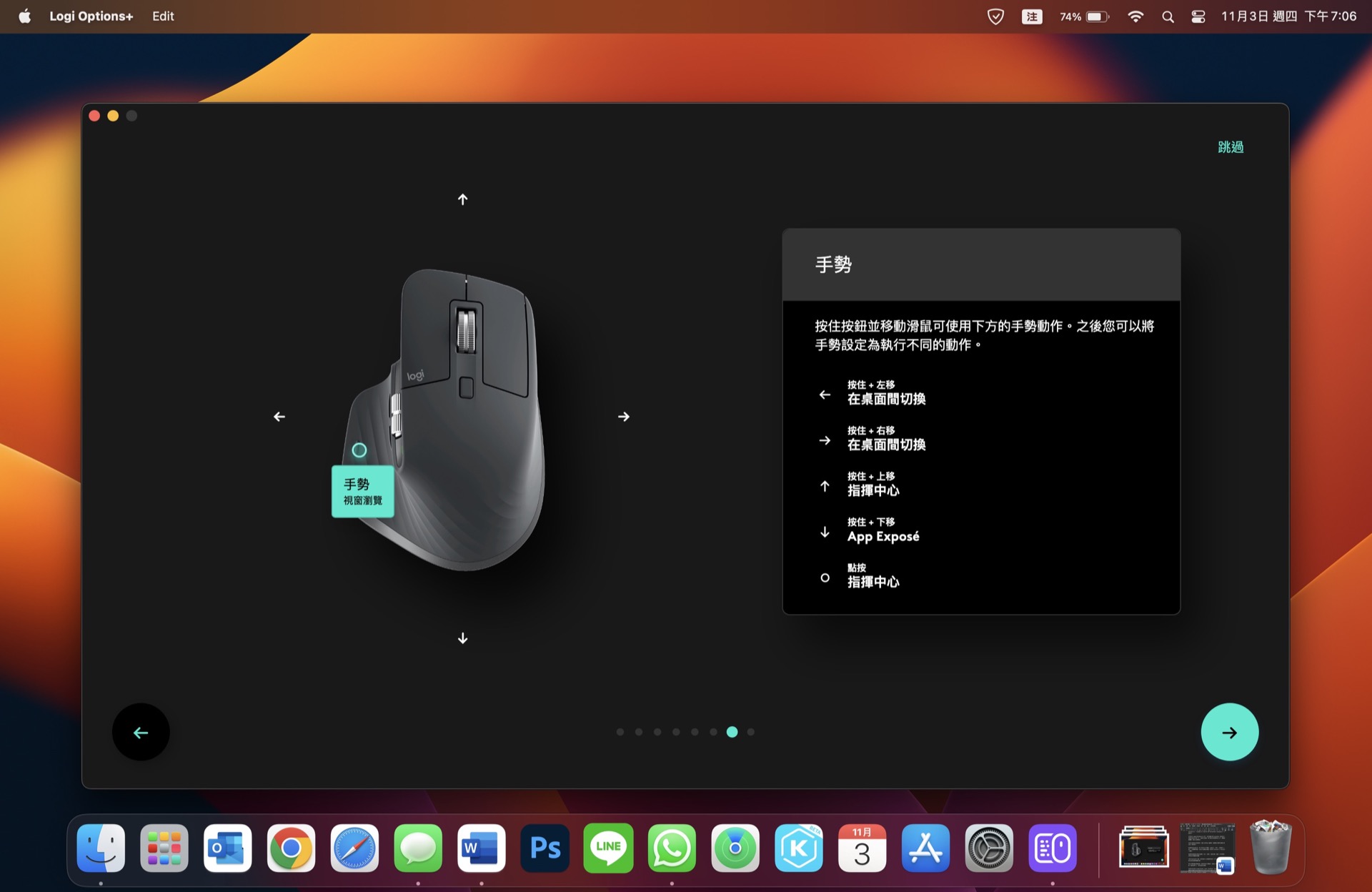Open Spotlight search
The width and height of the screenshot is (1372, 892).
(x=1168, y=16)
